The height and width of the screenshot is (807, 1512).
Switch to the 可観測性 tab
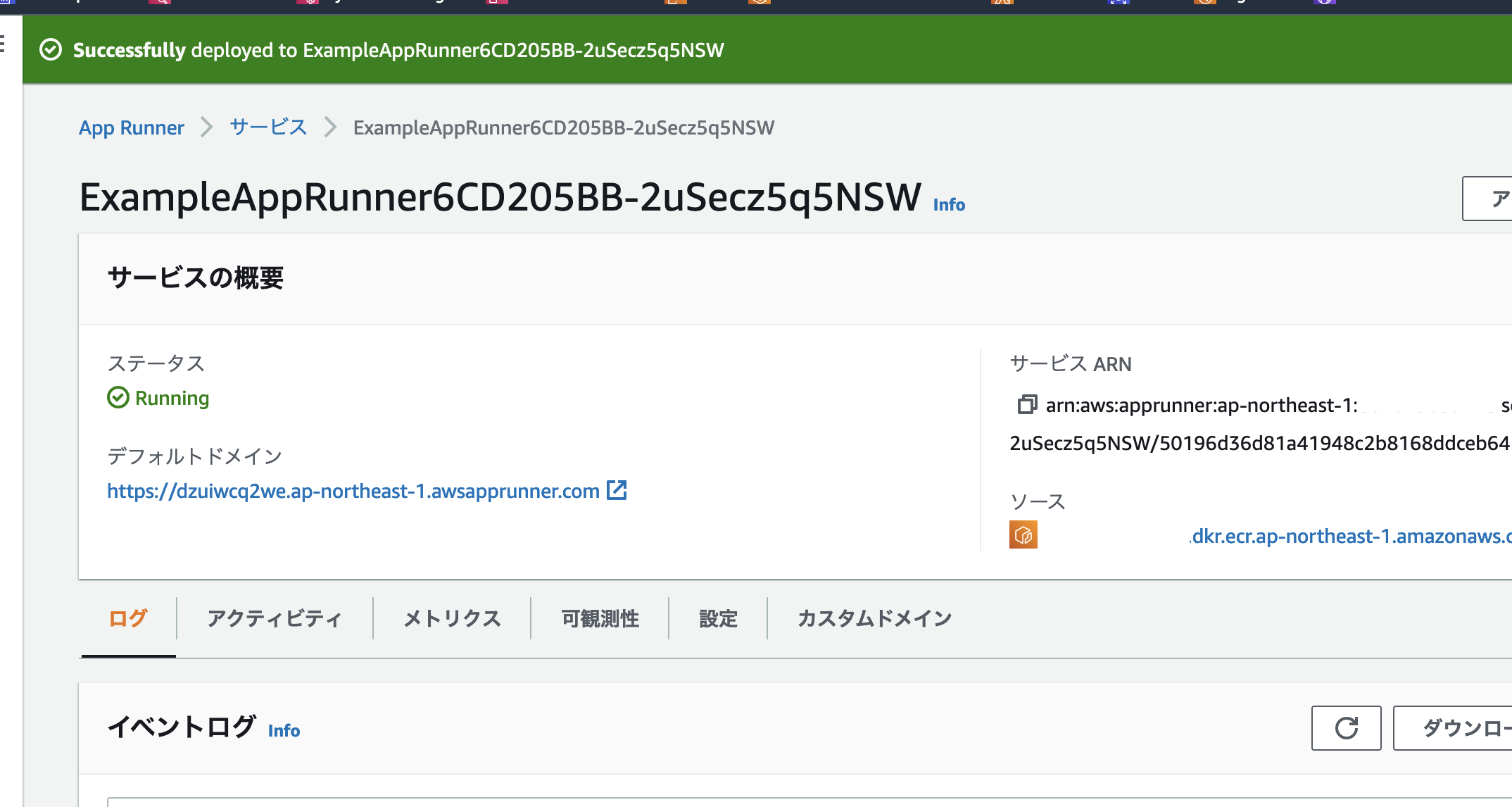[x=599, y=618]
